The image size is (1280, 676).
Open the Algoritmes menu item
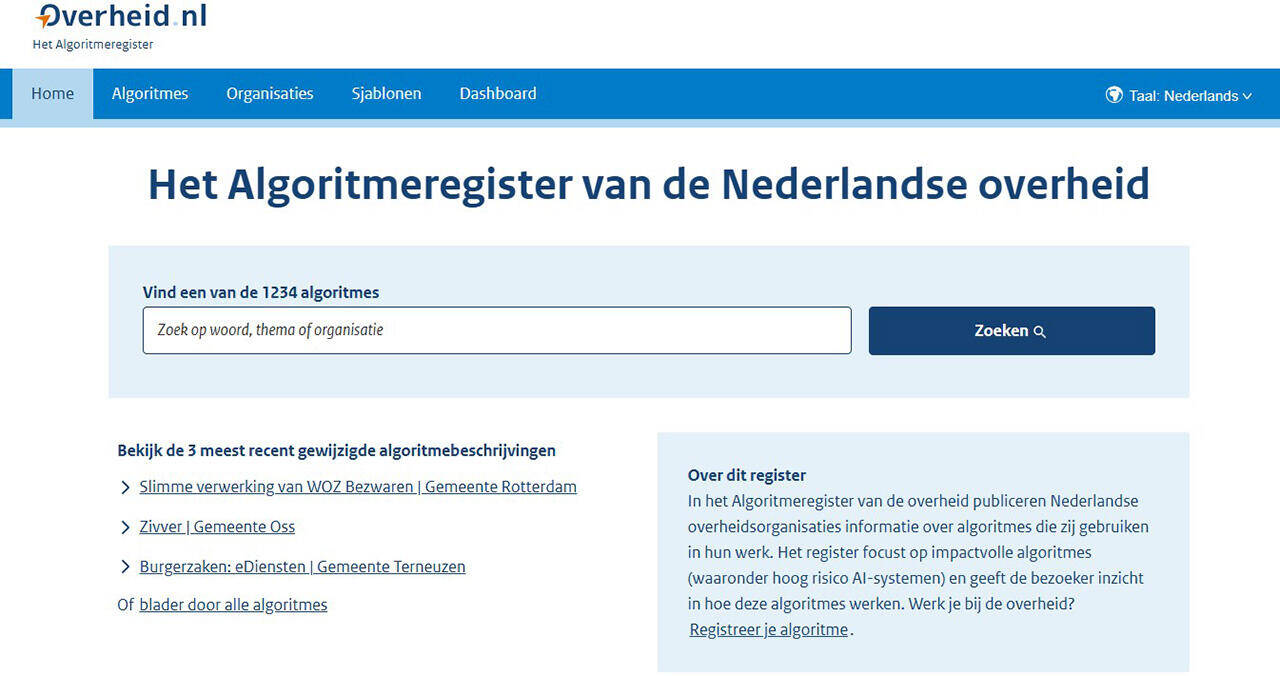point(150,94)
